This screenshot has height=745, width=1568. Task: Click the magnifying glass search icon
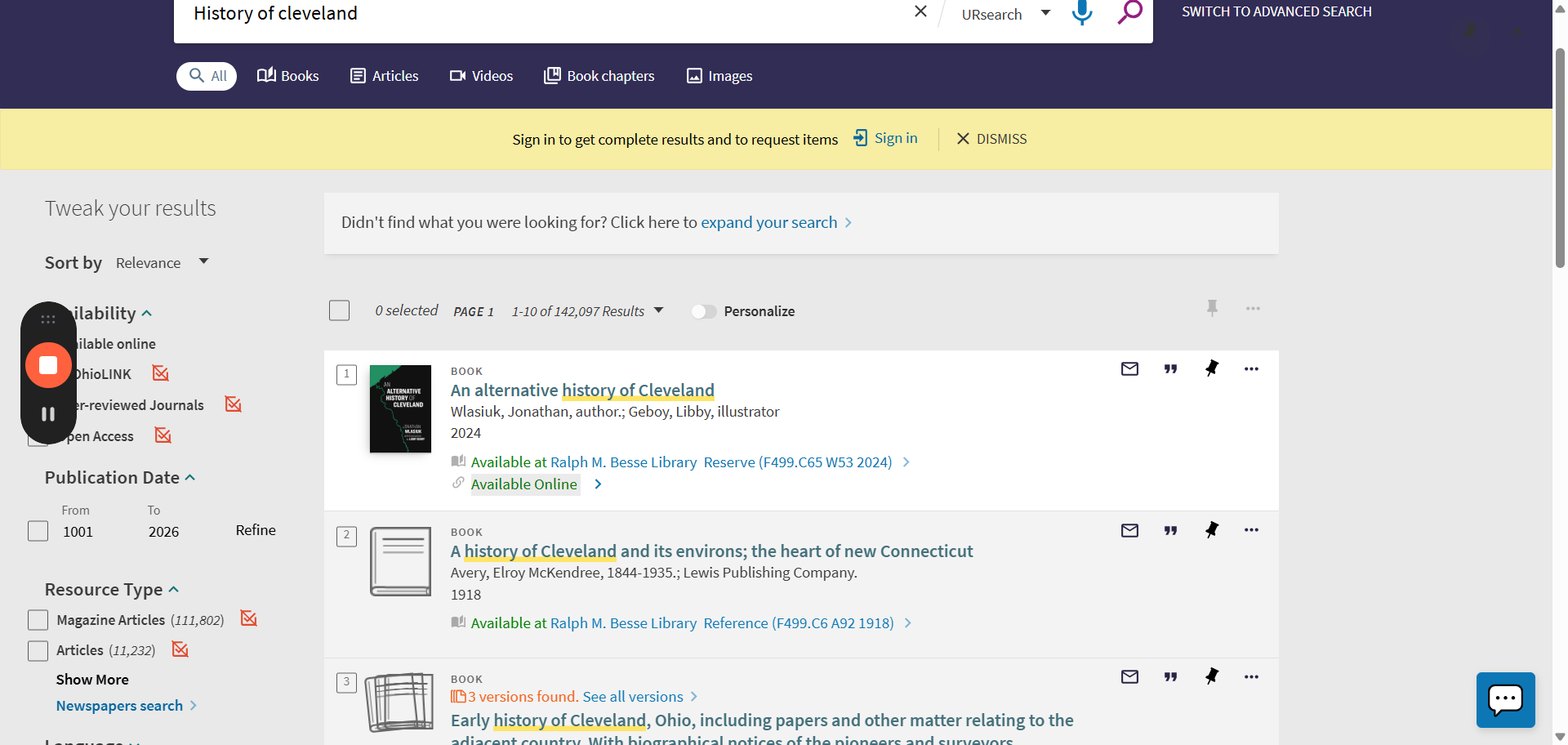pos(1129,12)
